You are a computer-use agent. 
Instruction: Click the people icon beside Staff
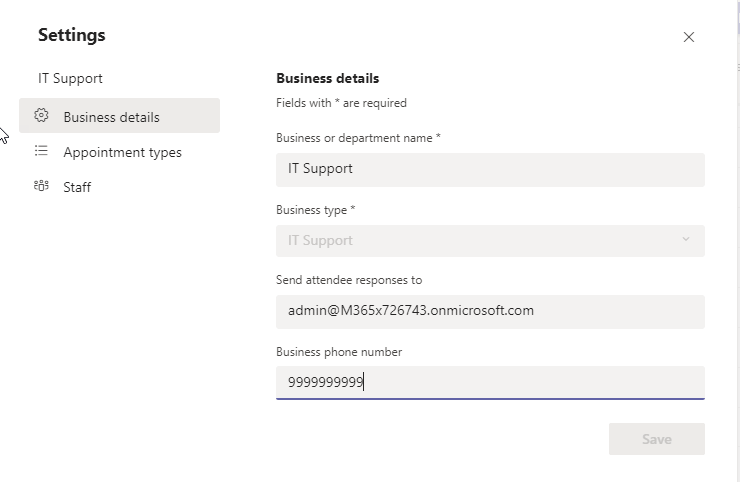41,186
